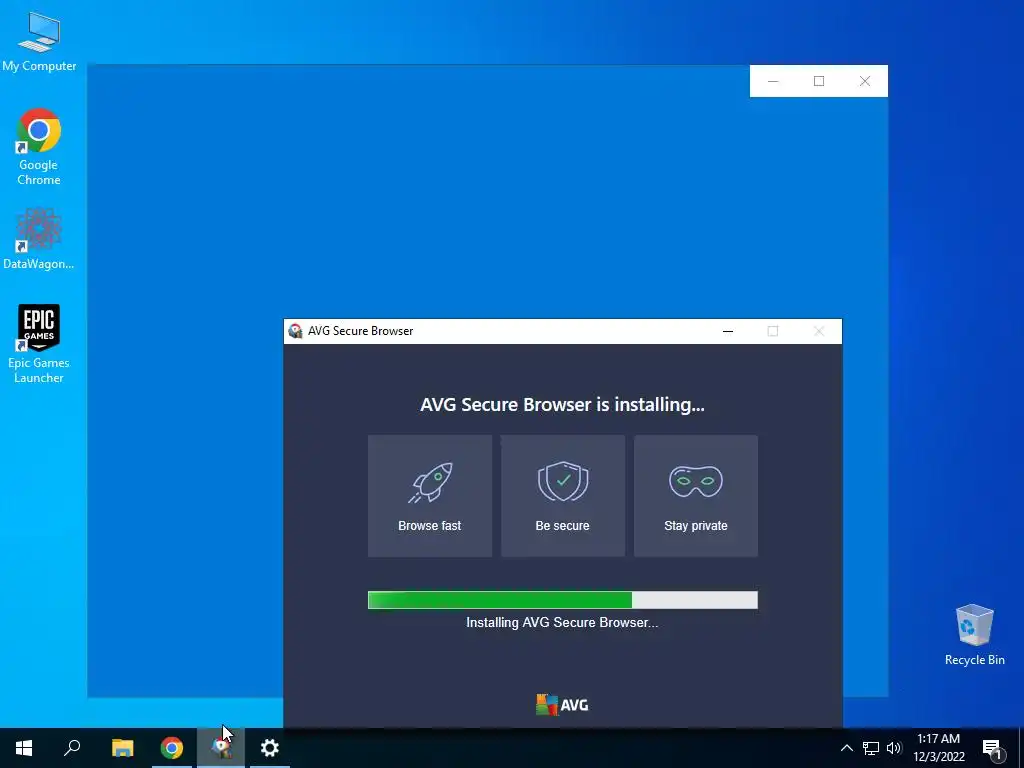Click the 'Installing AVG Secure Browser...' status text
The width and height of the screenshot is (1024, 768).
(x=562, y=622)
